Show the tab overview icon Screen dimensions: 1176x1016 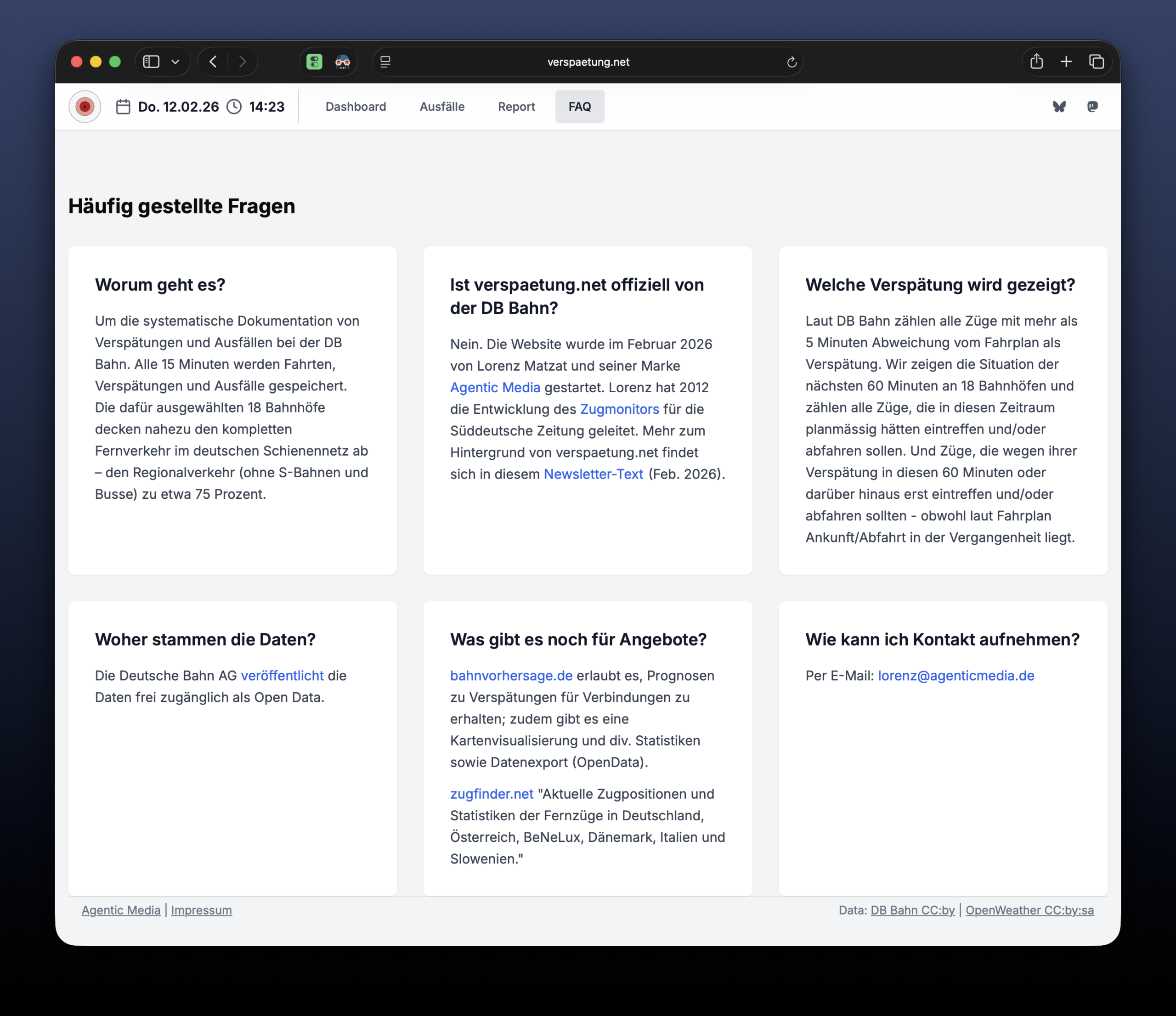(1097, 61)
